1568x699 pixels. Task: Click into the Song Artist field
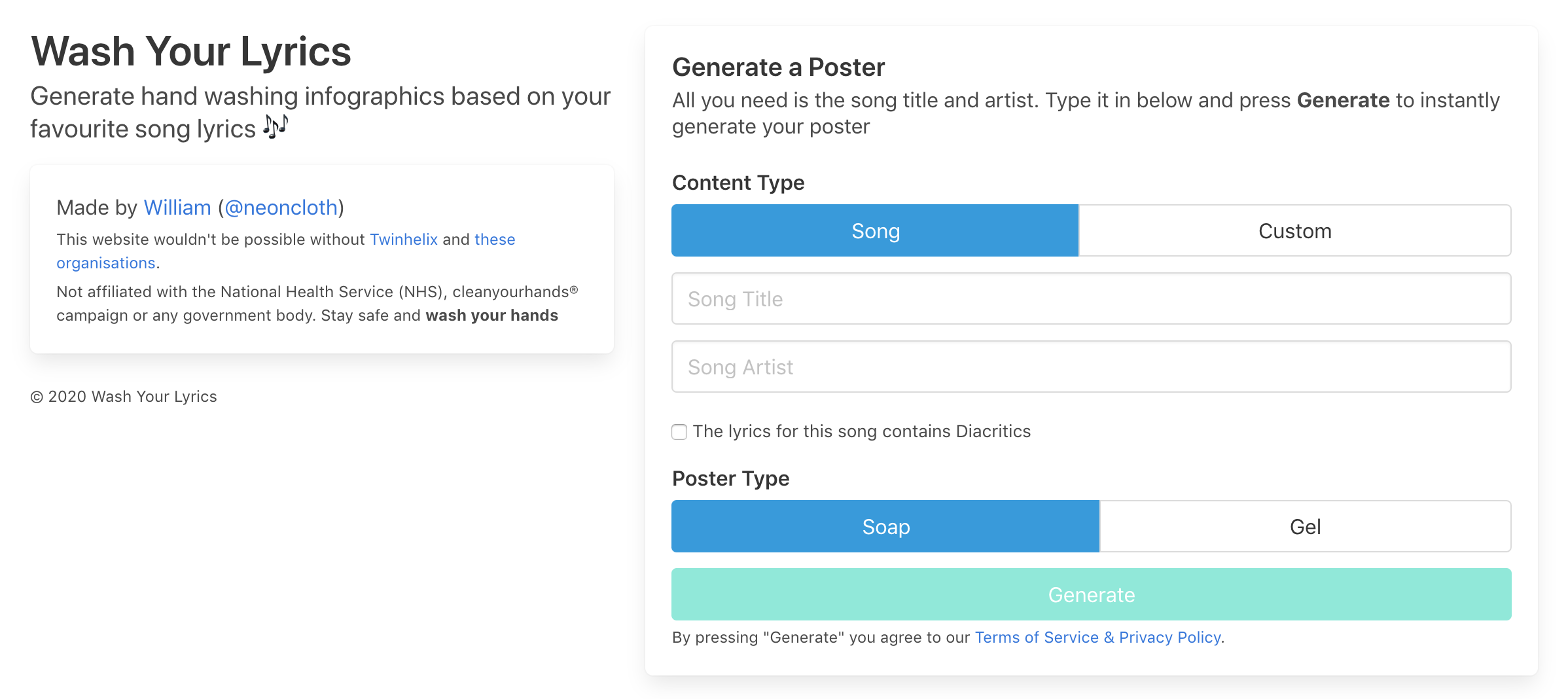coord(1091,367)
